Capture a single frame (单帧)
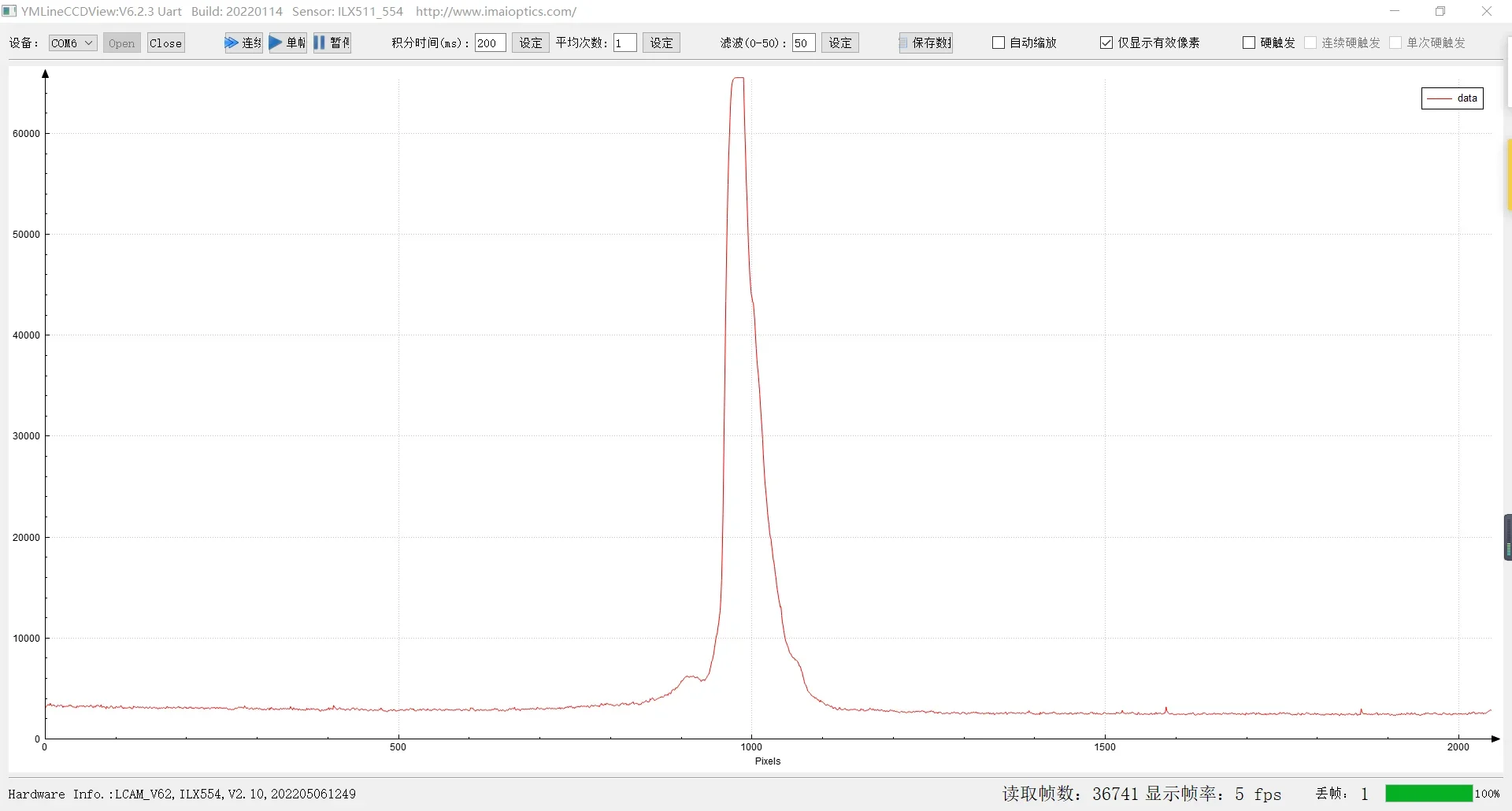The image size is (1512, 811). pos(287,43)
